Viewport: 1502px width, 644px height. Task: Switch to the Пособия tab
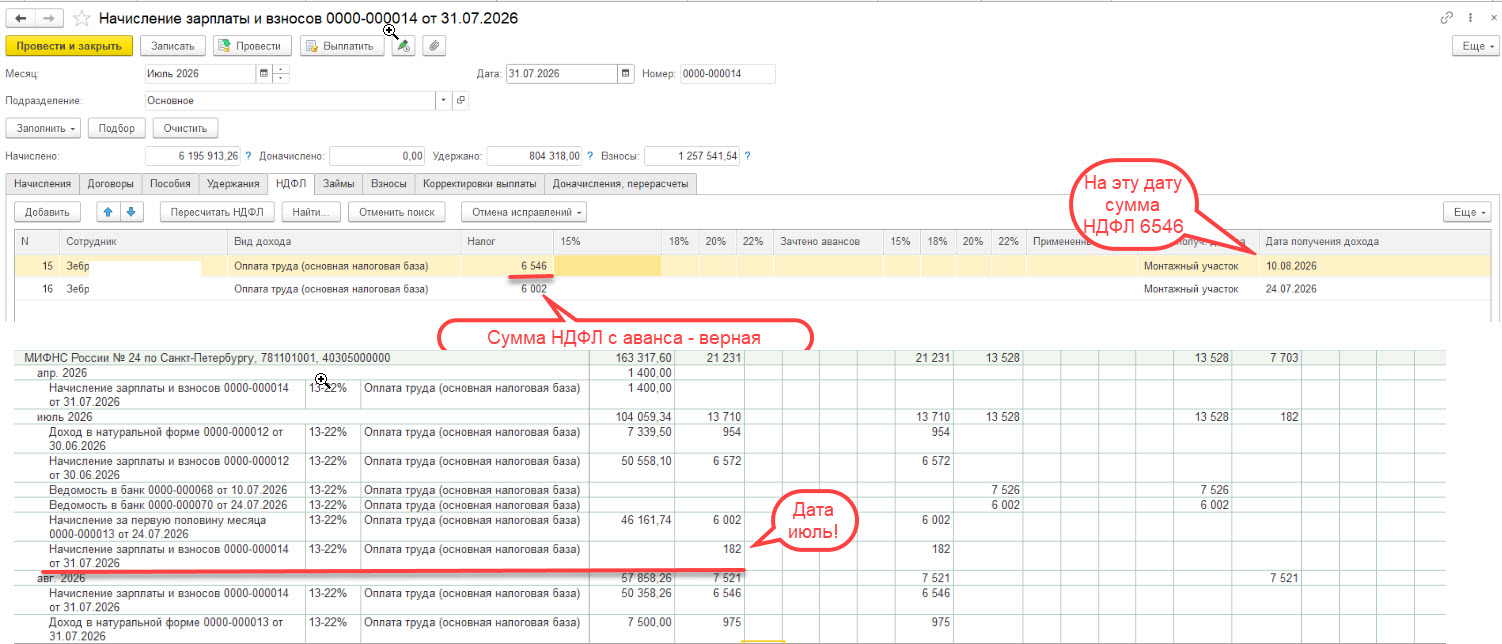[x=169, y=183]
